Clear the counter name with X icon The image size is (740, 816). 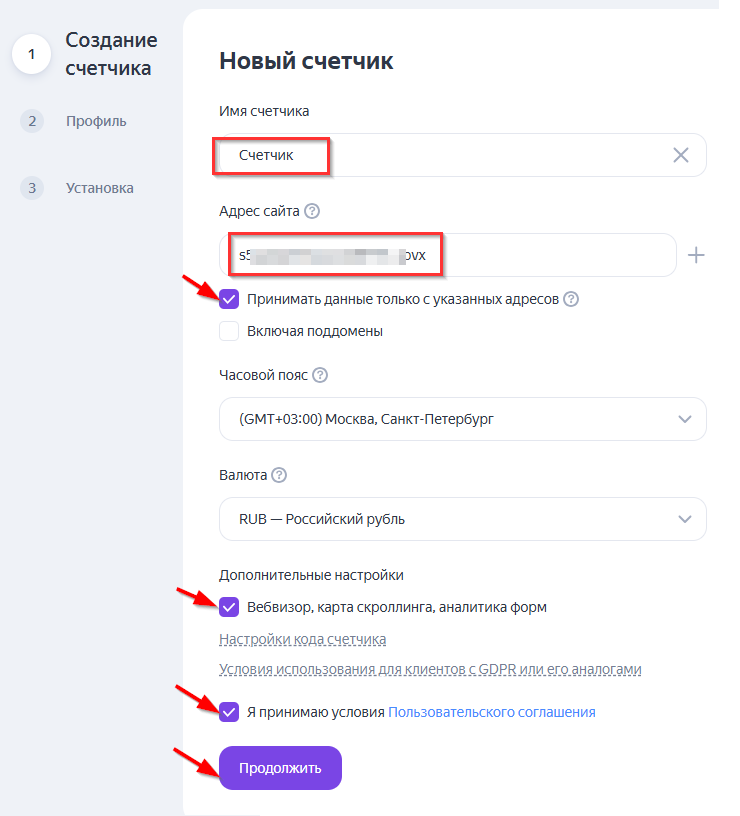[681, 155]
